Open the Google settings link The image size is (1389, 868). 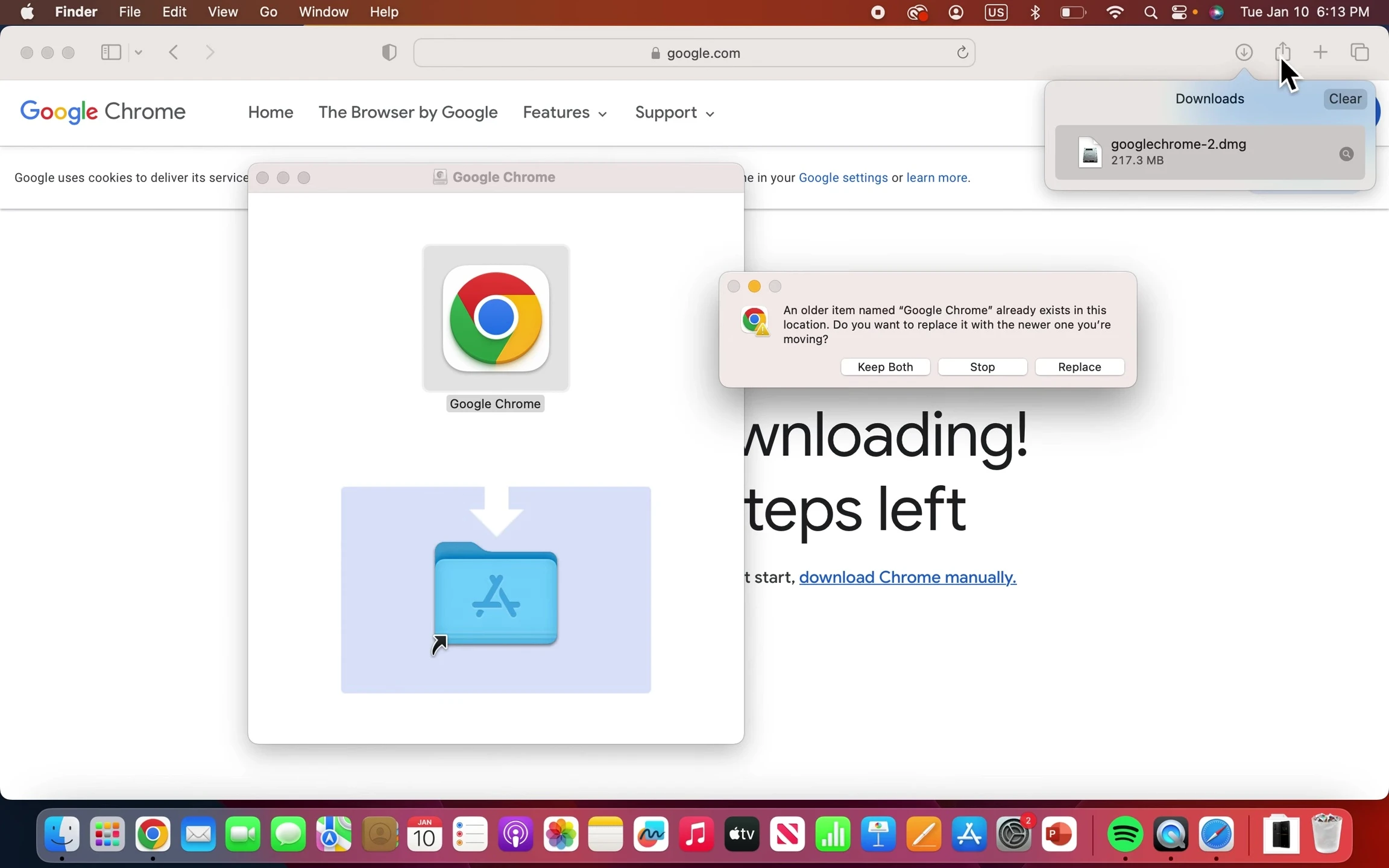(x=843, y=178)
